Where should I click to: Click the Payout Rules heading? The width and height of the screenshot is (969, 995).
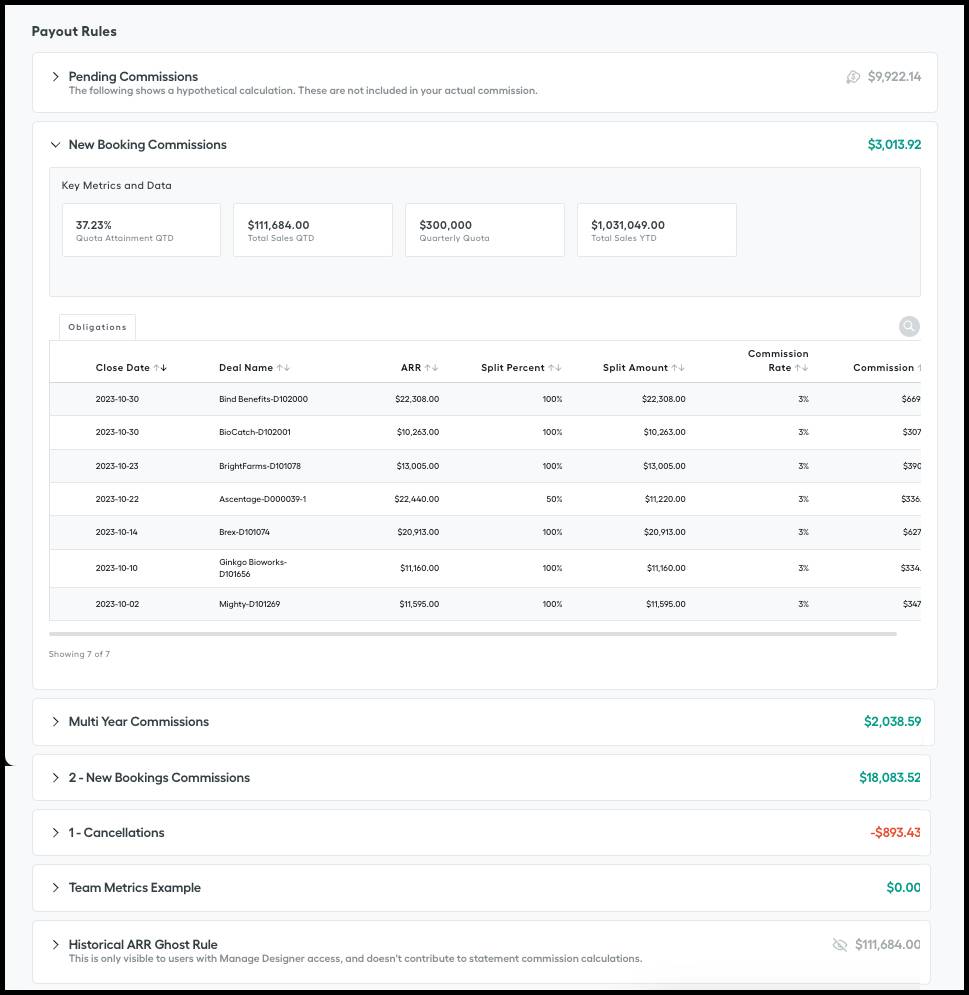tap(74, 31)
